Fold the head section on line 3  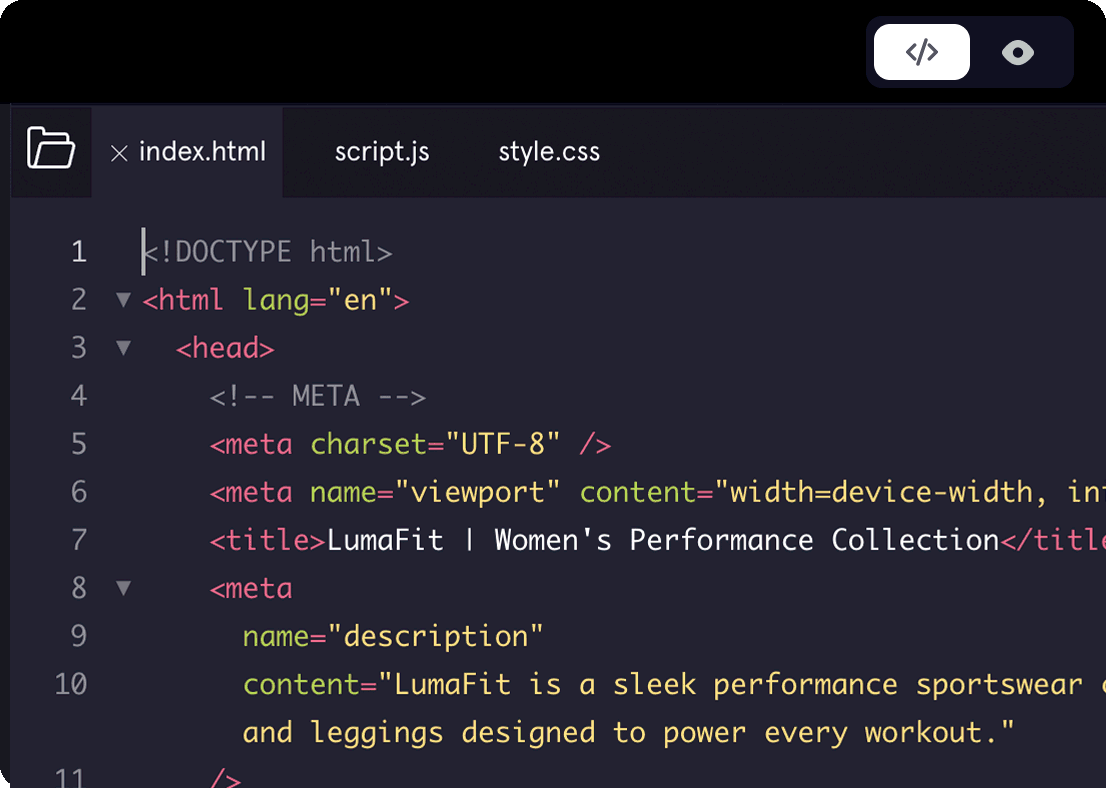click(x=123, y=347)
